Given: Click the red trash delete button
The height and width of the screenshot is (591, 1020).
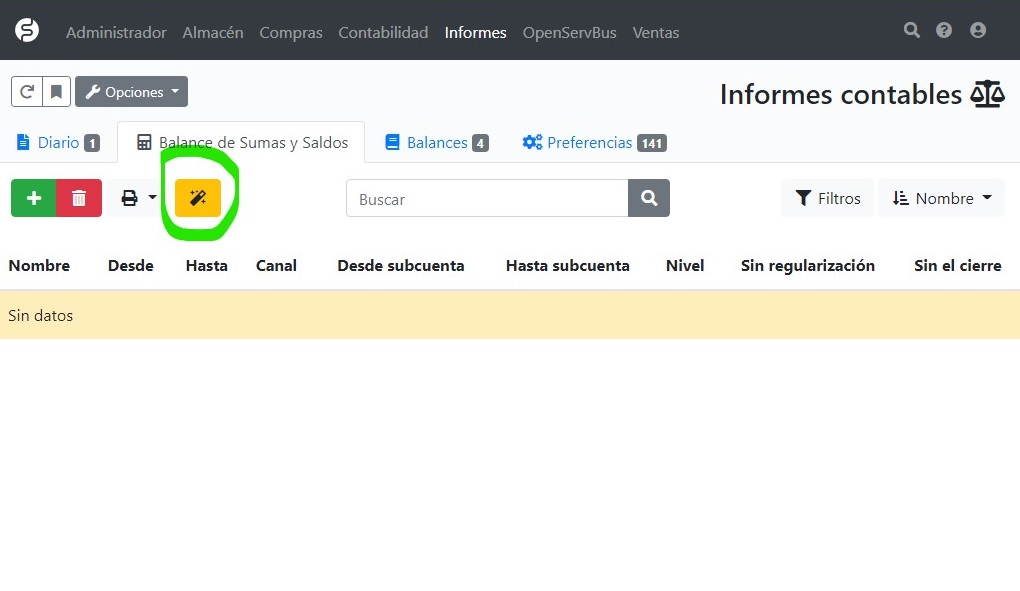Looking at the screenshot, I should 79,198.
